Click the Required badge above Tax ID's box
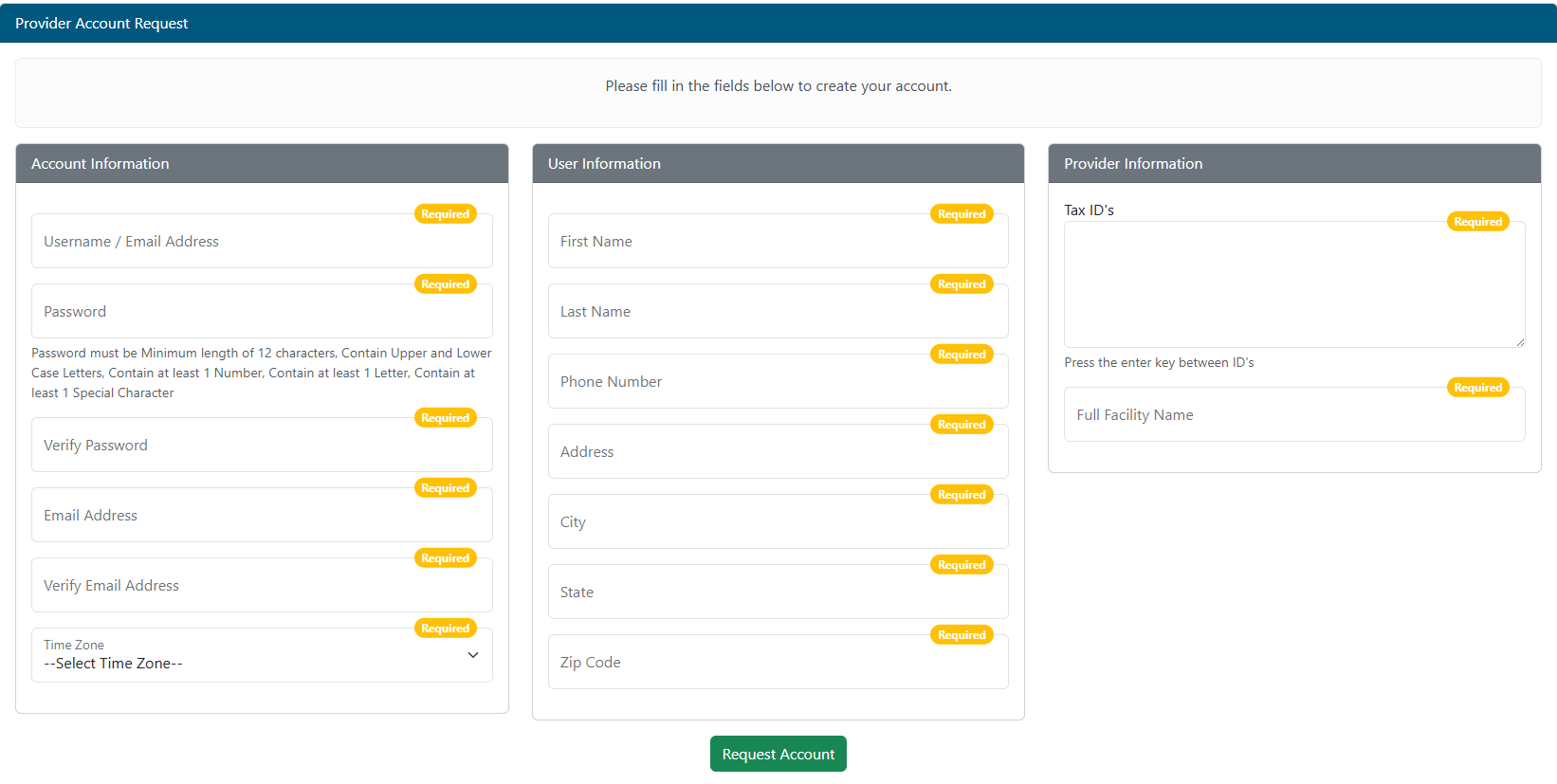This screenshot has height=784, width=1557. pos(1477,222)
